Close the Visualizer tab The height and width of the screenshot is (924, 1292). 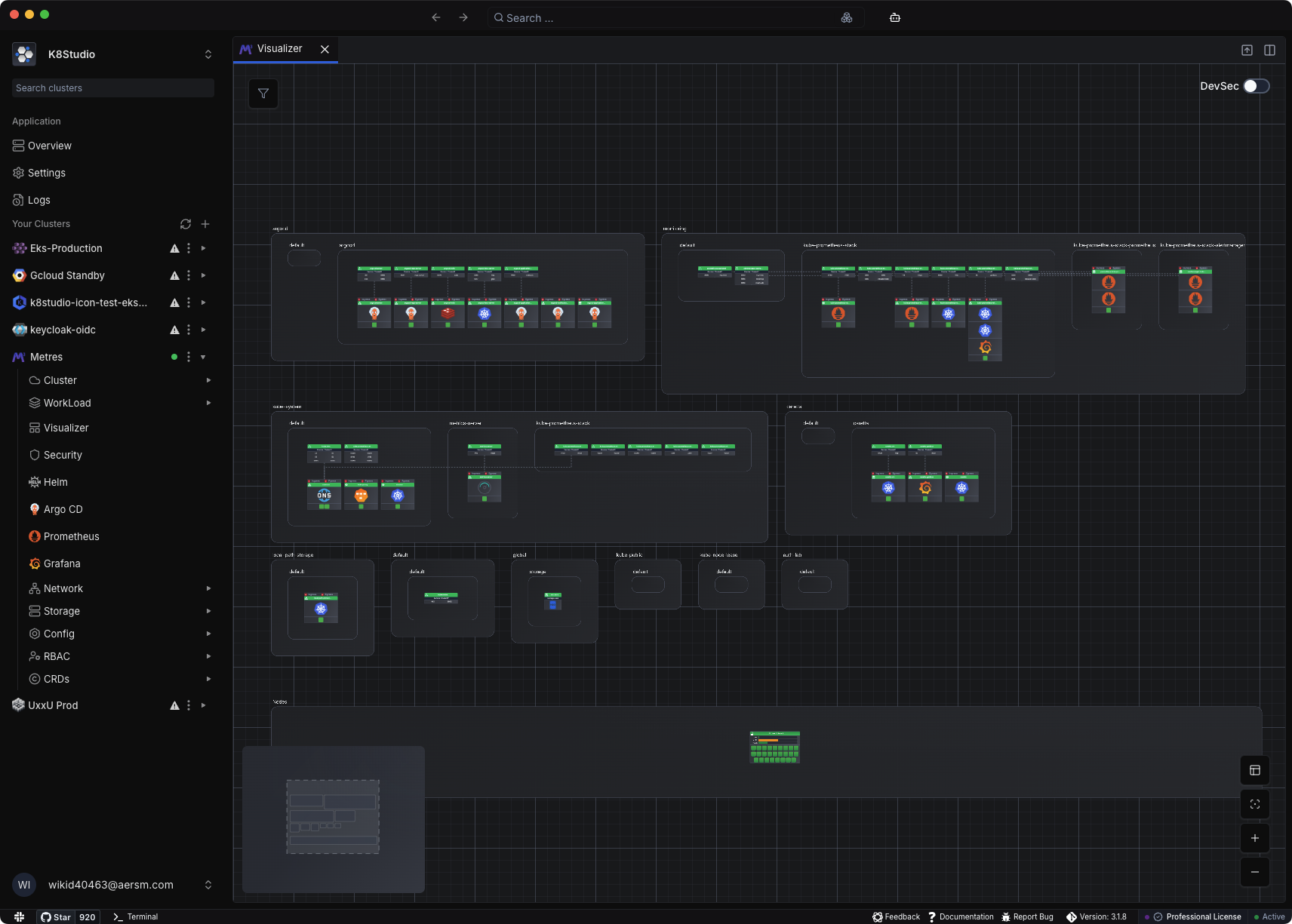click(x=325, y=49)
